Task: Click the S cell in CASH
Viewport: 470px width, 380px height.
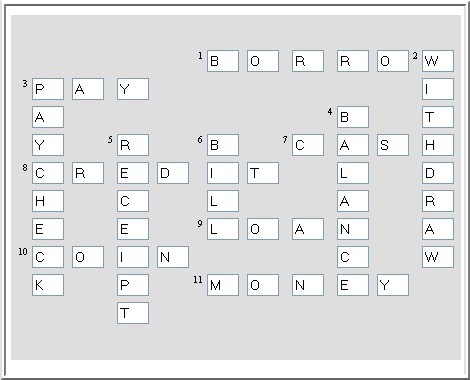Action: point(393,145)
